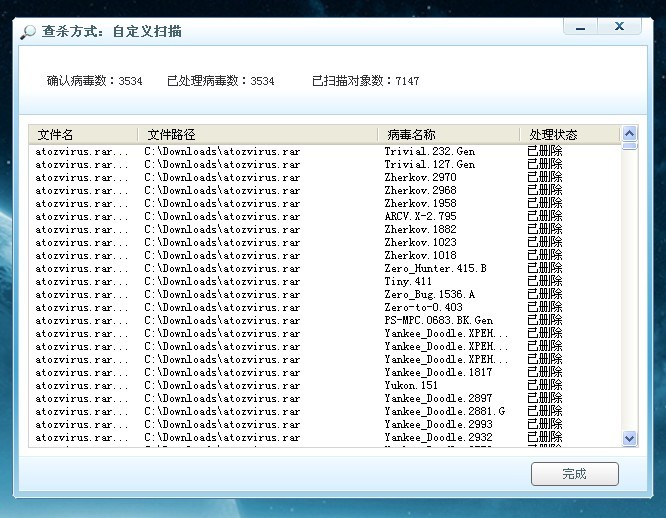Select the Yankee_Doodle.2897 entry
This screenshot has height=518, width=666.
point(325,398)
